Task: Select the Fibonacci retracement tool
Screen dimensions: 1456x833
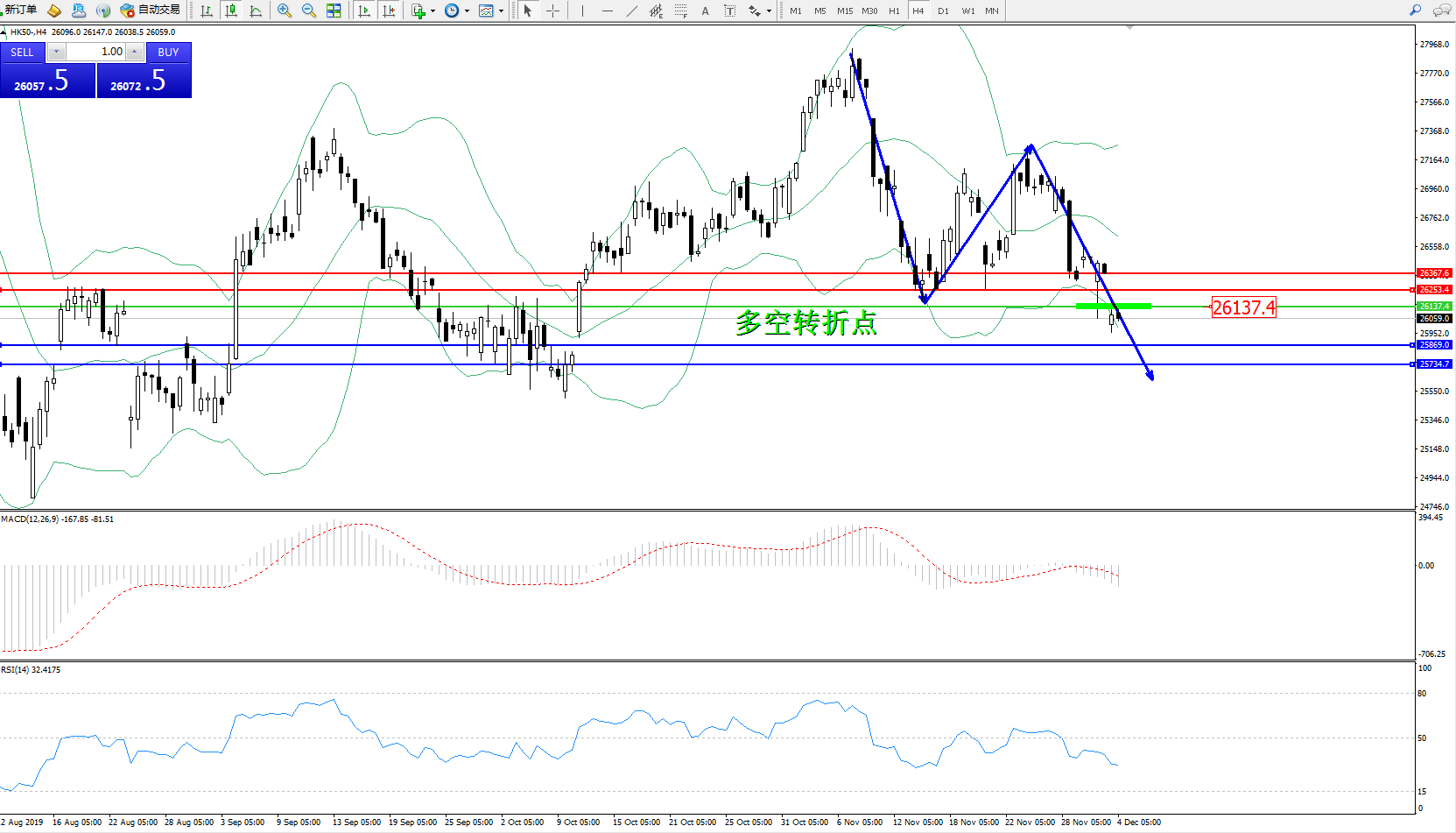Action: point(680,11)
